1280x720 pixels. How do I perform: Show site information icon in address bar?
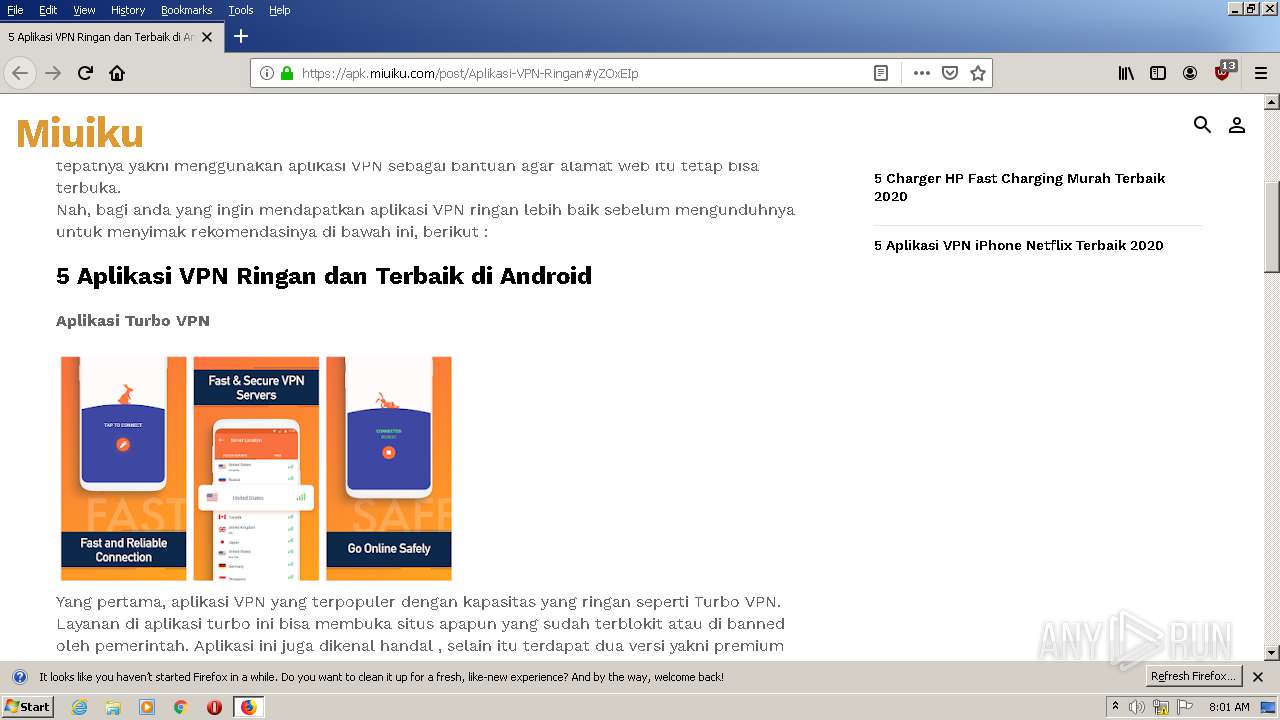coord(267,73)
